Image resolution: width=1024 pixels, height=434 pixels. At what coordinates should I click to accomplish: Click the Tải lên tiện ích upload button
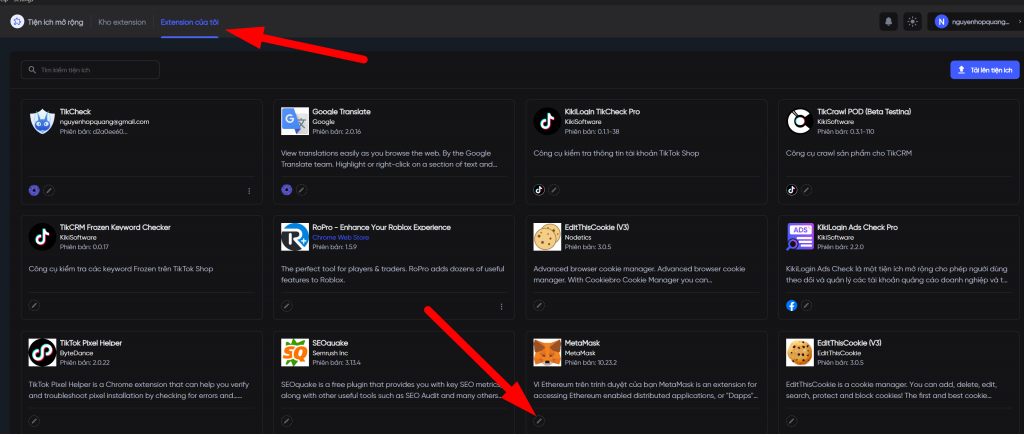(984, 69)
